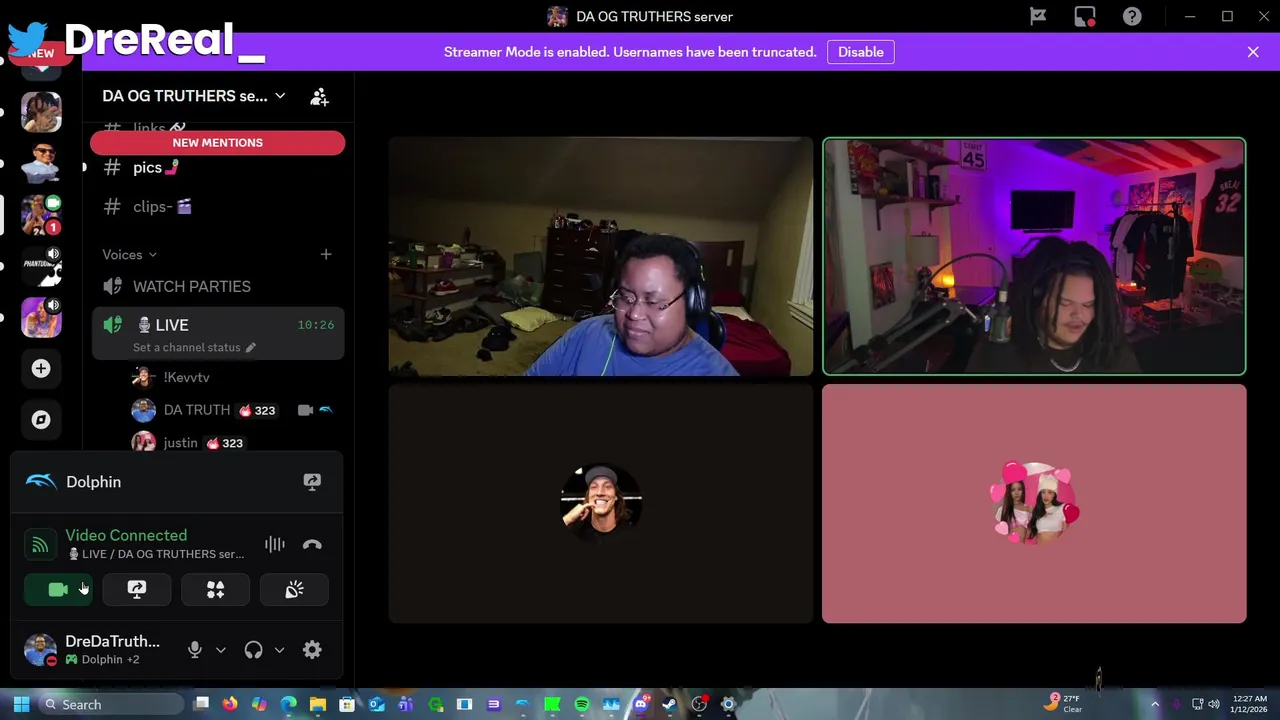This screenshot has width=1280, height=720.
Task: Toggle noise suppression waveform icon
Action: click(x=275, y=545)
